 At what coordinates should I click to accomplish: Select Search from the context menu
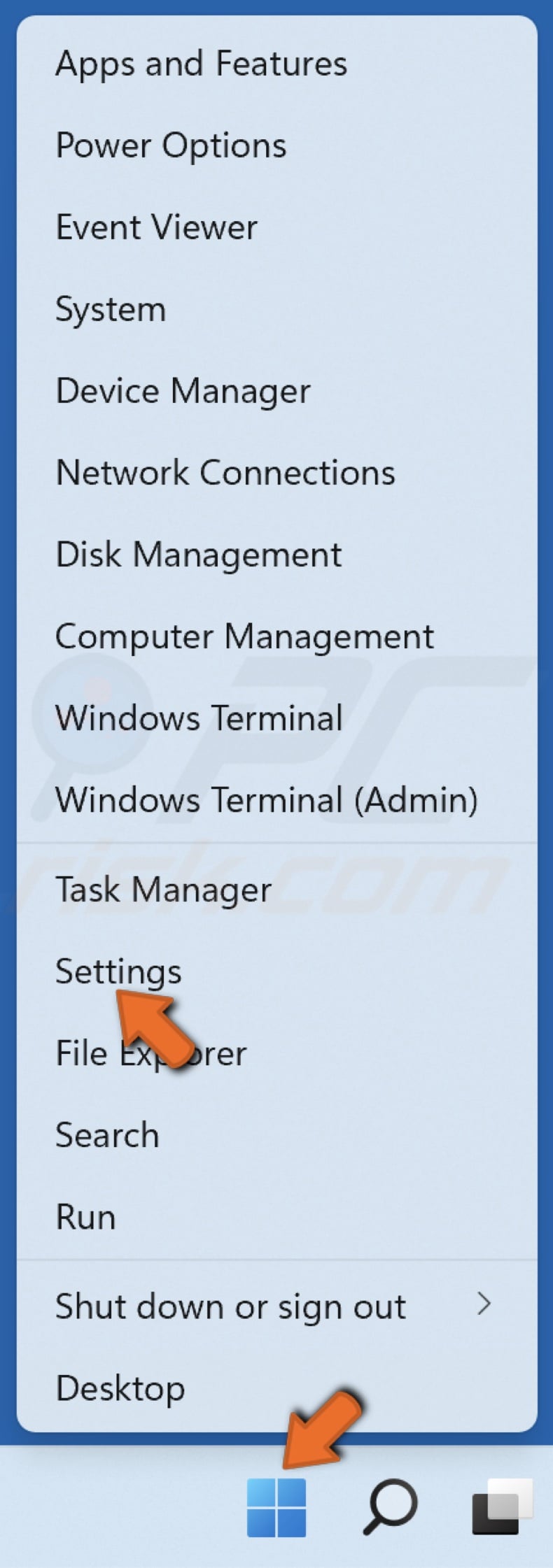[x=106, y=1135]
